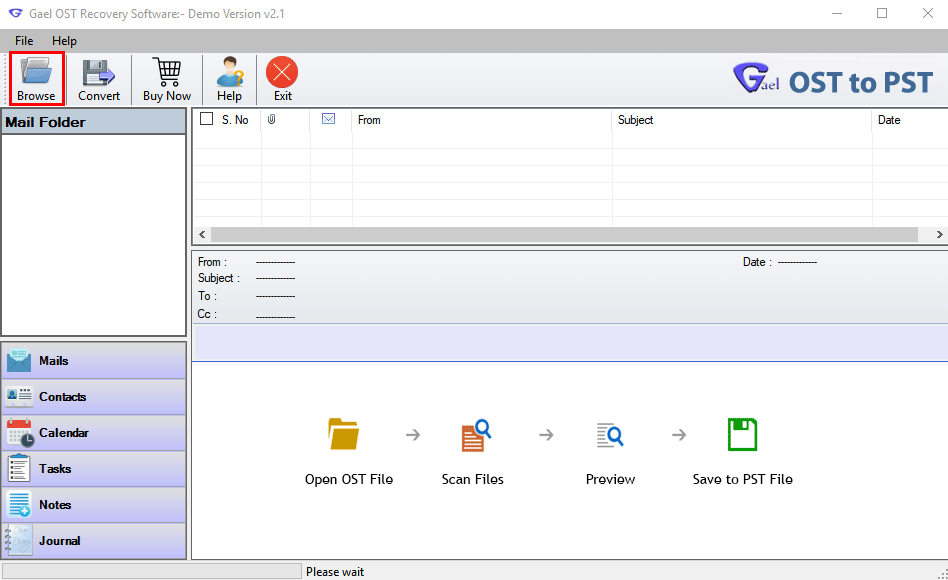Click the Open OST File label
948x580 pixels.
pyautogui.click(x=349, y=479)
